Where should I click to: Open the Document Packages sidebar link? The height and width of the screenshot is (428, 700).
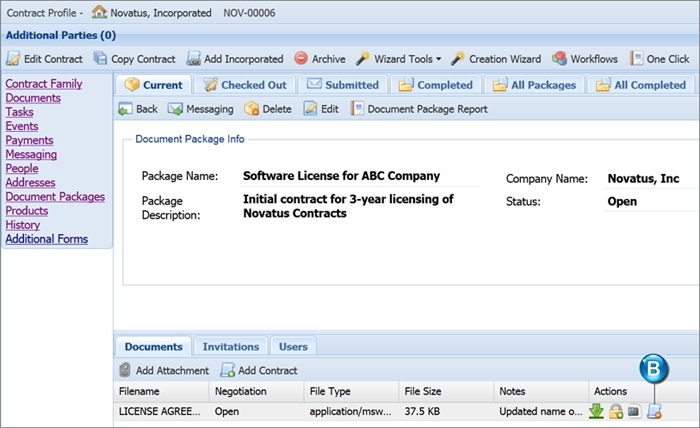(55, 196)
